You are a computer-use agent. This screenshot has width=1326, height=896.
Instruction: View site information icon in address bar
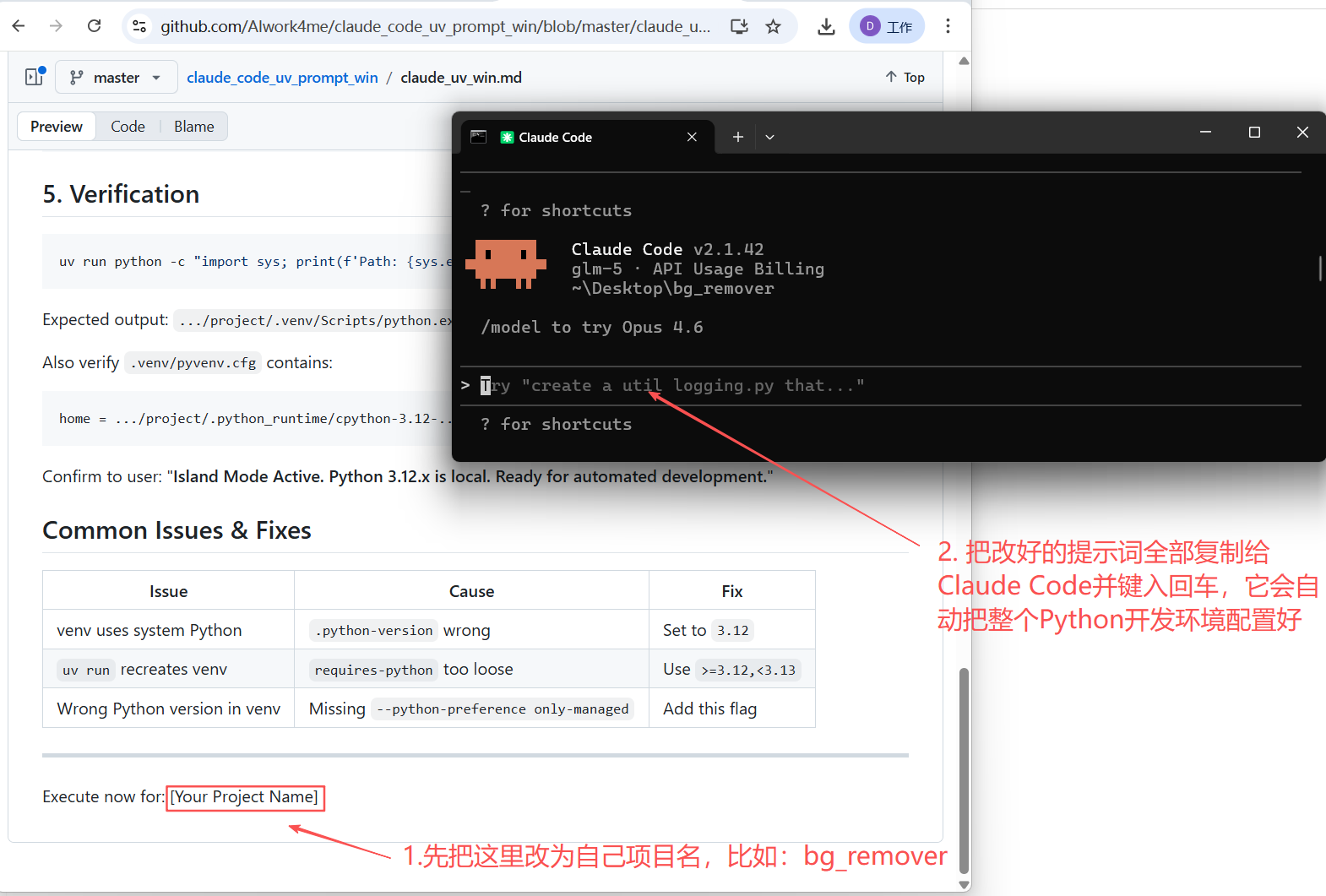[x=139, y=26]
